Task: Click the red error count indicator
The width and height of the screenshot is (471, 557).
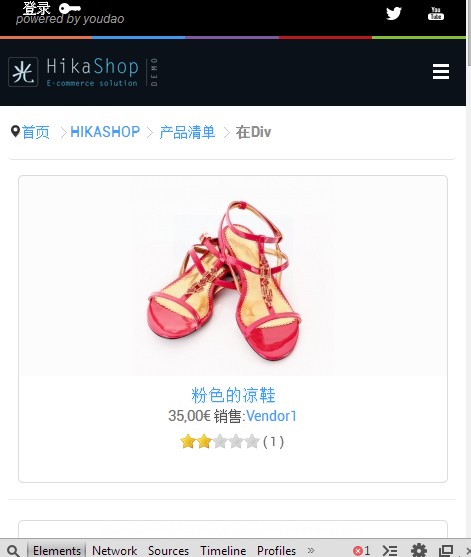Action: click(x=362, y=551)
